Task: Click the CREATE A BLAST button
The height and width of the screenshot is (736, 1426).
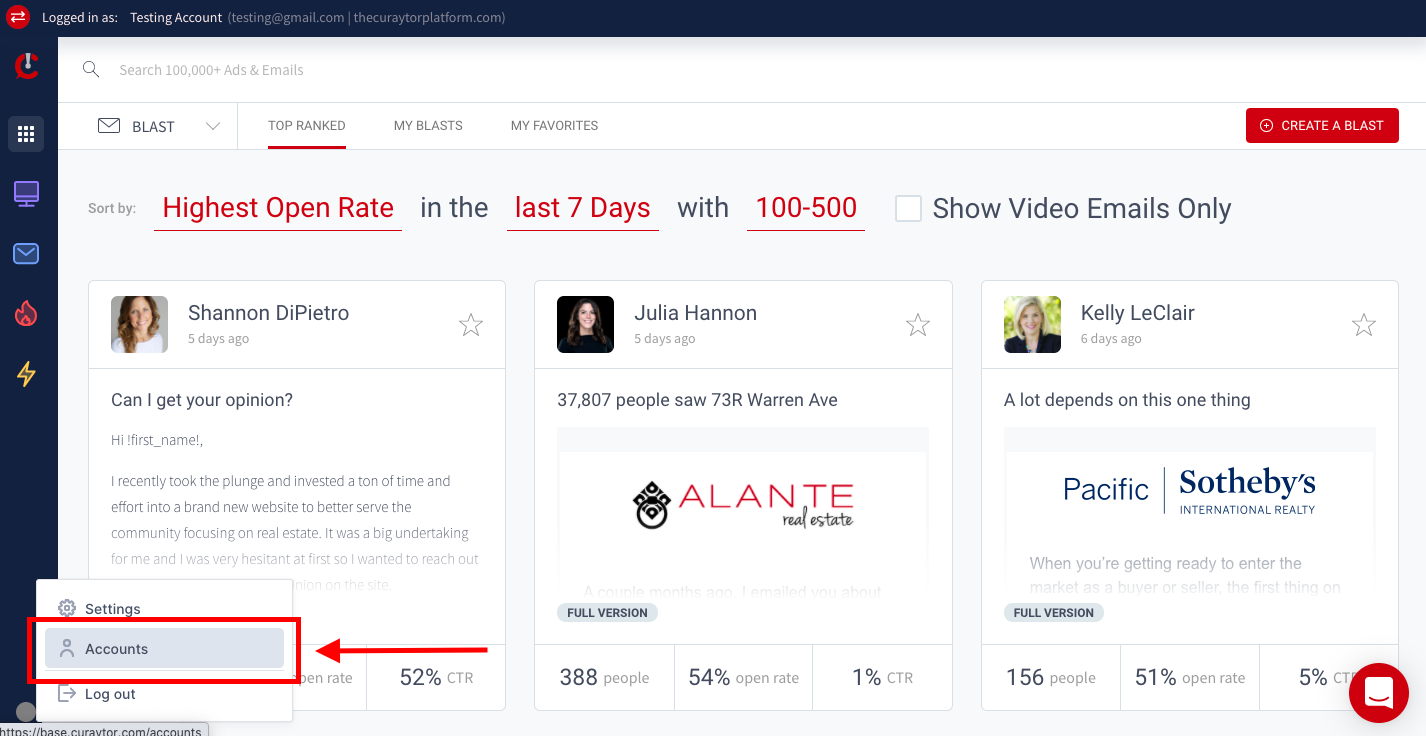Action: pyautogui.click(x=1322, y=125)
